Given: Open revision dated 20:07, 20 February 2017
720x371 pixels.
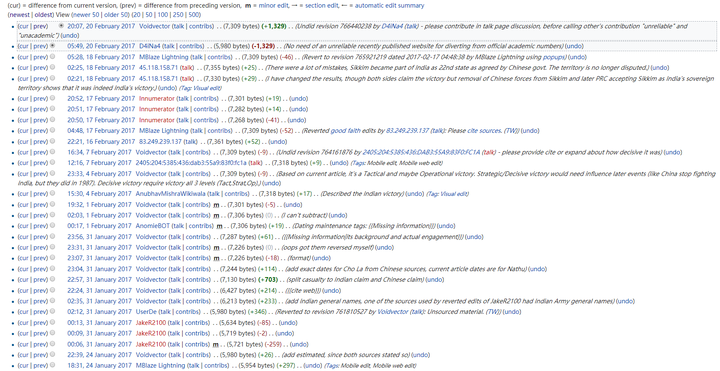Looking at the screenshot, I should [x=101, y=26].
